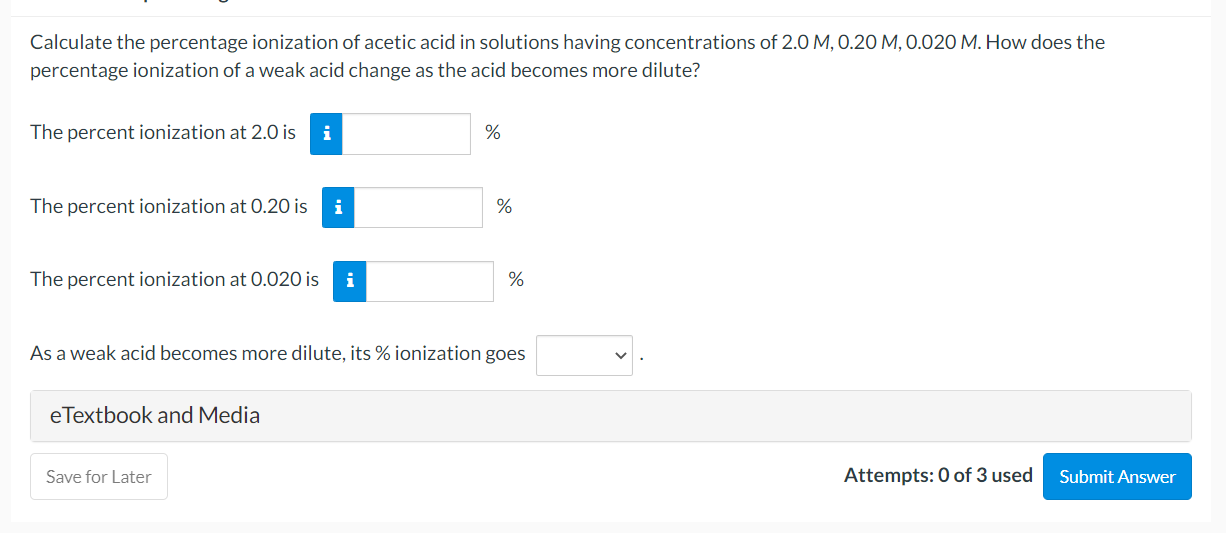Expand the eTextbook and Media section
Screen dimensions: 1226x533
155,415
